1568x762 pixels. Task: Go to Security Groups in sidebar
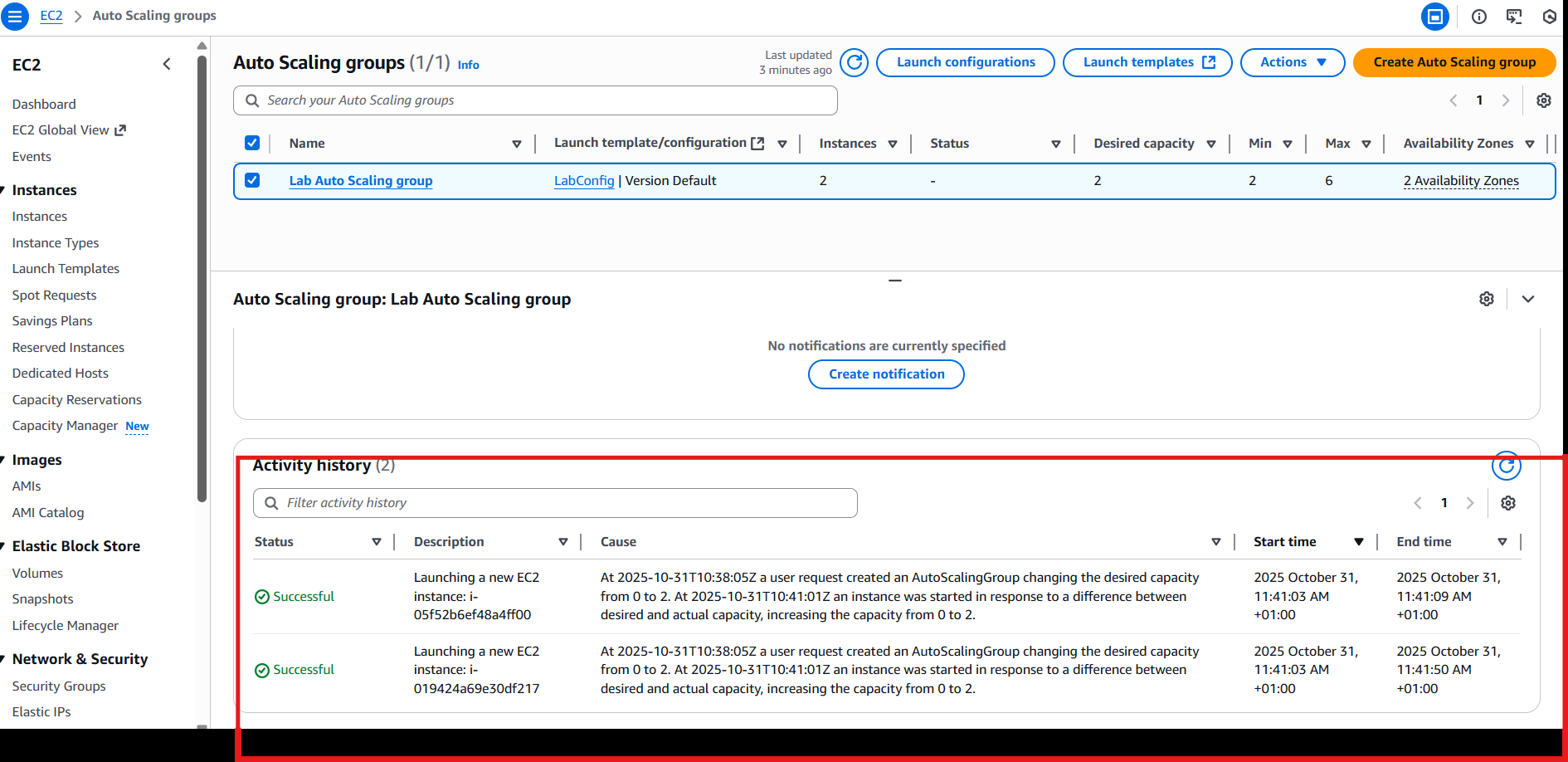[59, 686]
